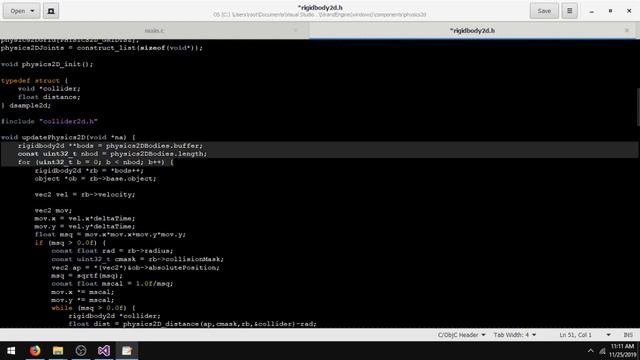Click the line 'void physics2D_init();'
This screenshot has height=360, width=640.
(x=47, y=64)
